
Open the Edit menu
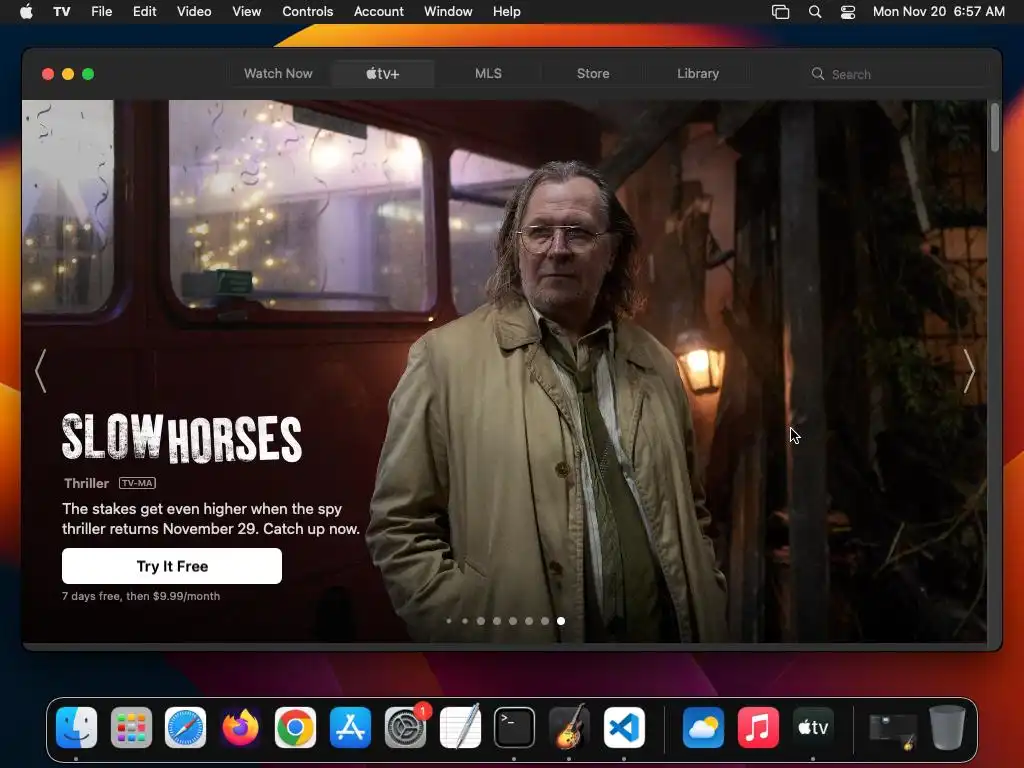point(144,11)
